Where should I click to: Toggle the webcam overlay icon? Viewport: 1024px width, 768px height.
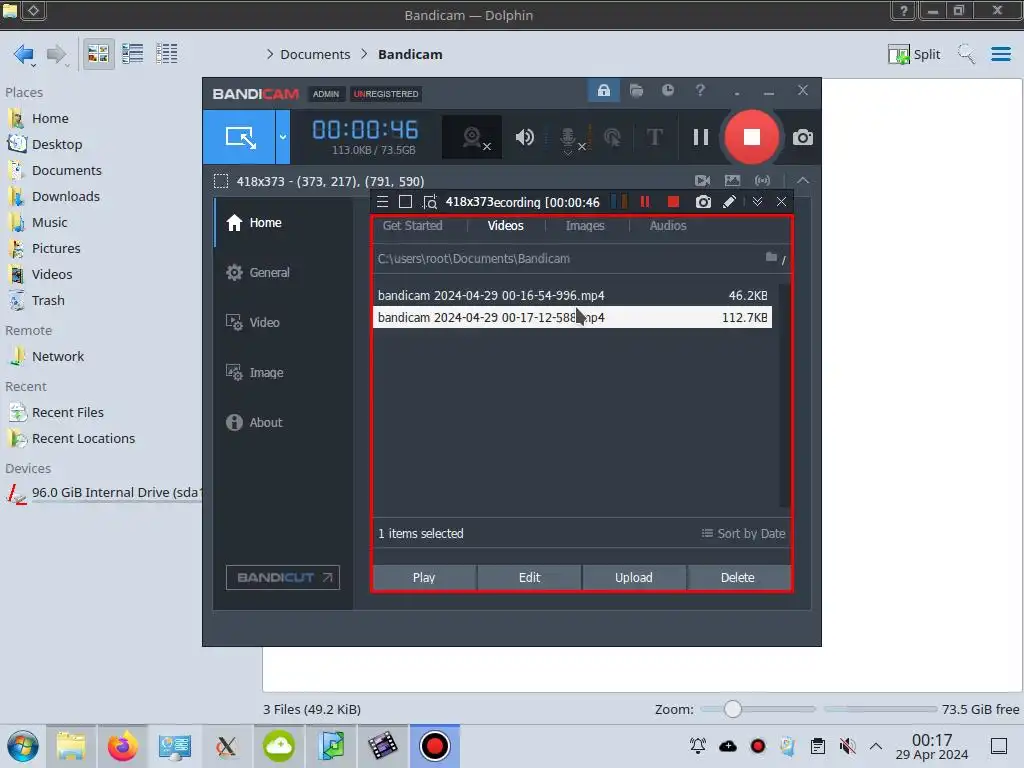coord(472,137)
